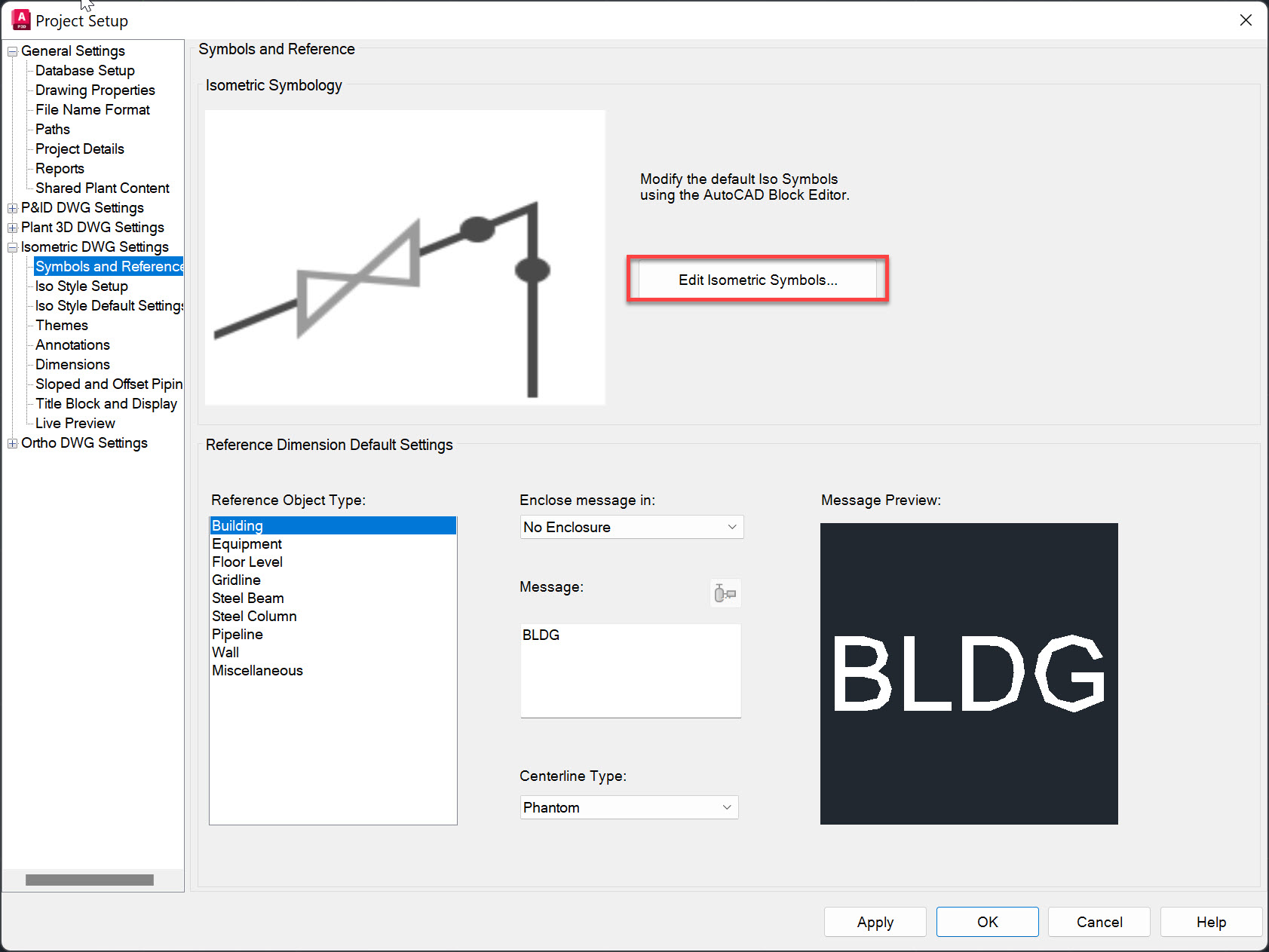
Task: Click the Cancel button
Action: tap(1099, 922)
